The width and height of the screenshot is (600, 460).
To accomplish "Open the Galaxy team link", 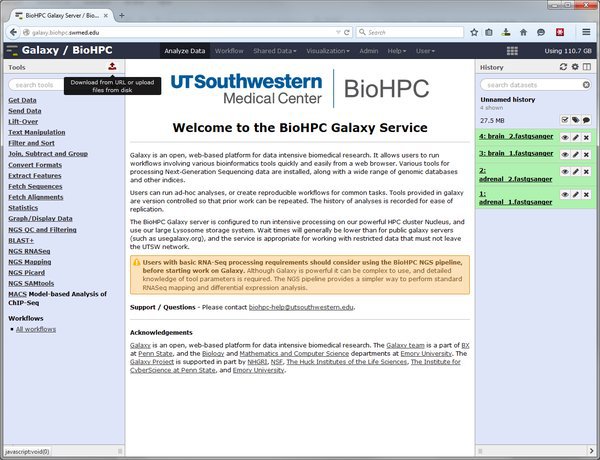I will click(405, 345).
